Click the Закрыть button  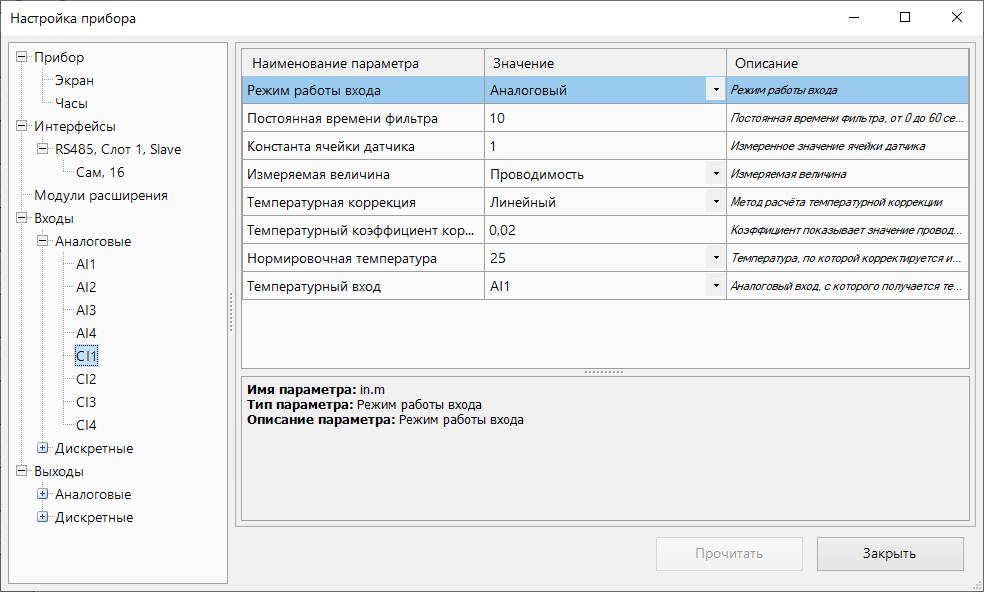[x=889, y=553]
